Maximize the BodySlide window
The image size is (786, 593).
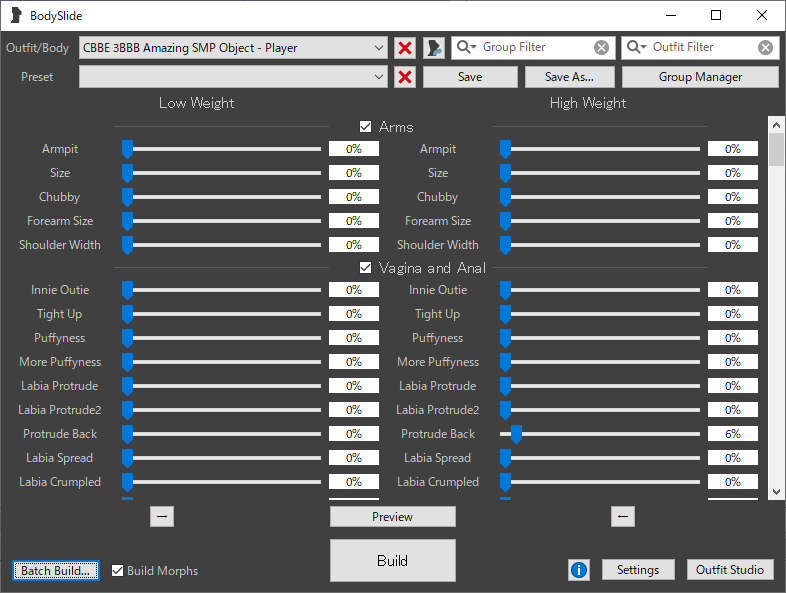click(x=716, y=16)
